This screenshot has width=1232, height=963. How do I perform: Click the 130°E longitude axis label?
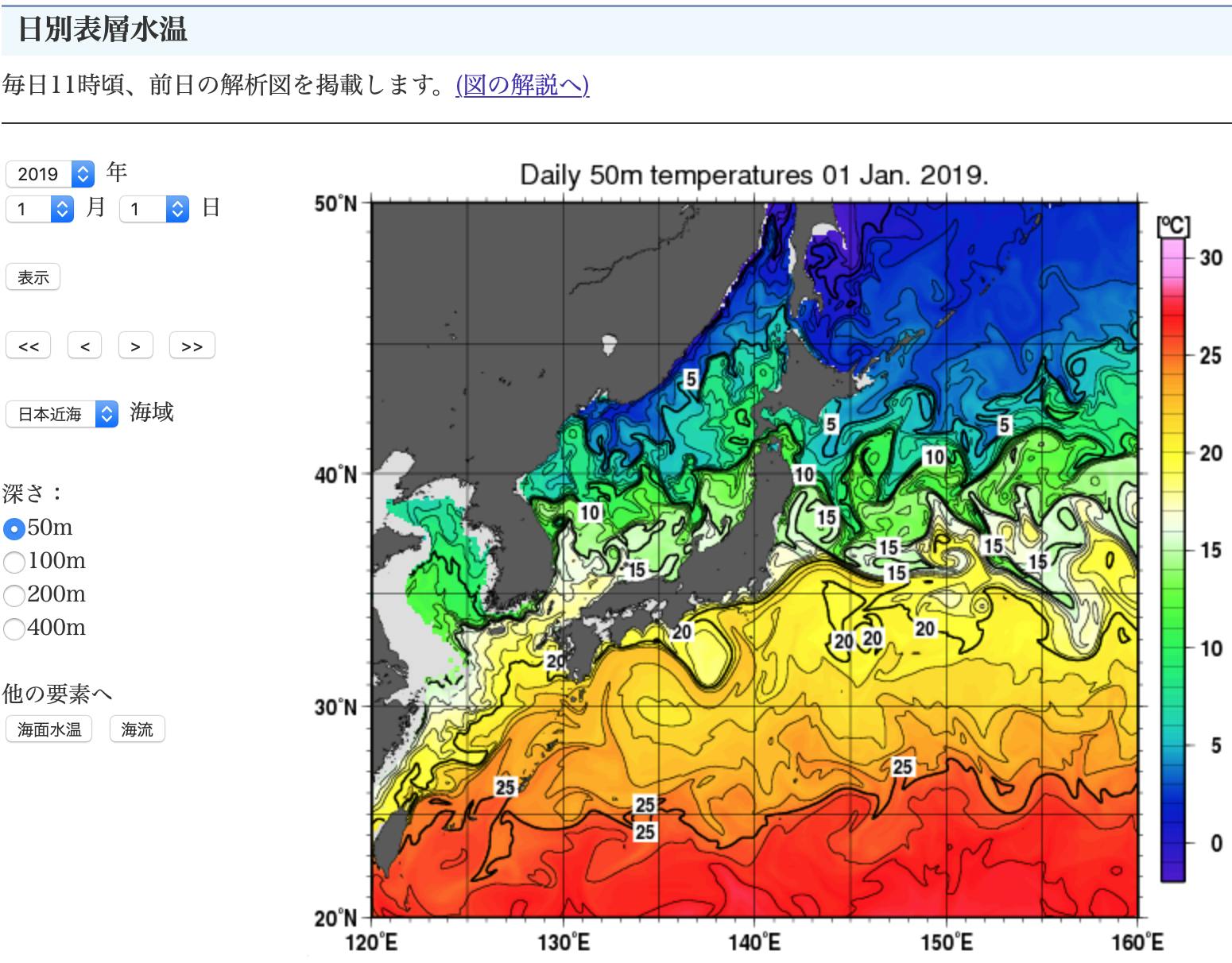[564, 943]
